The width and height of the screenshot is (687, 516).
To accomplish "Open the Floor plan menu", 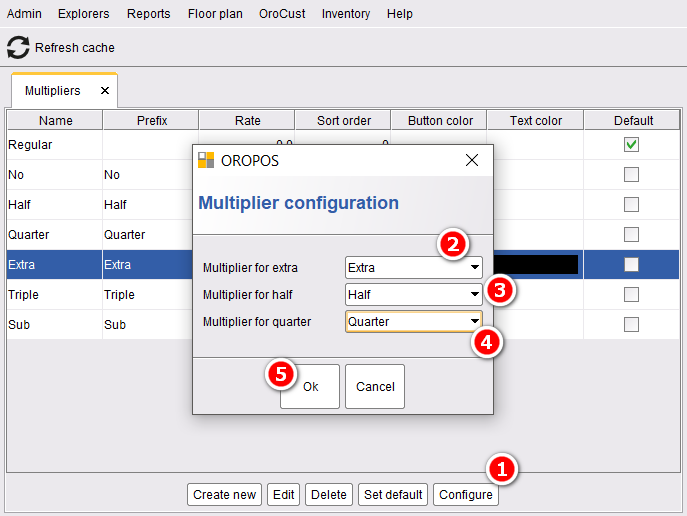I will tap(215, 14).
